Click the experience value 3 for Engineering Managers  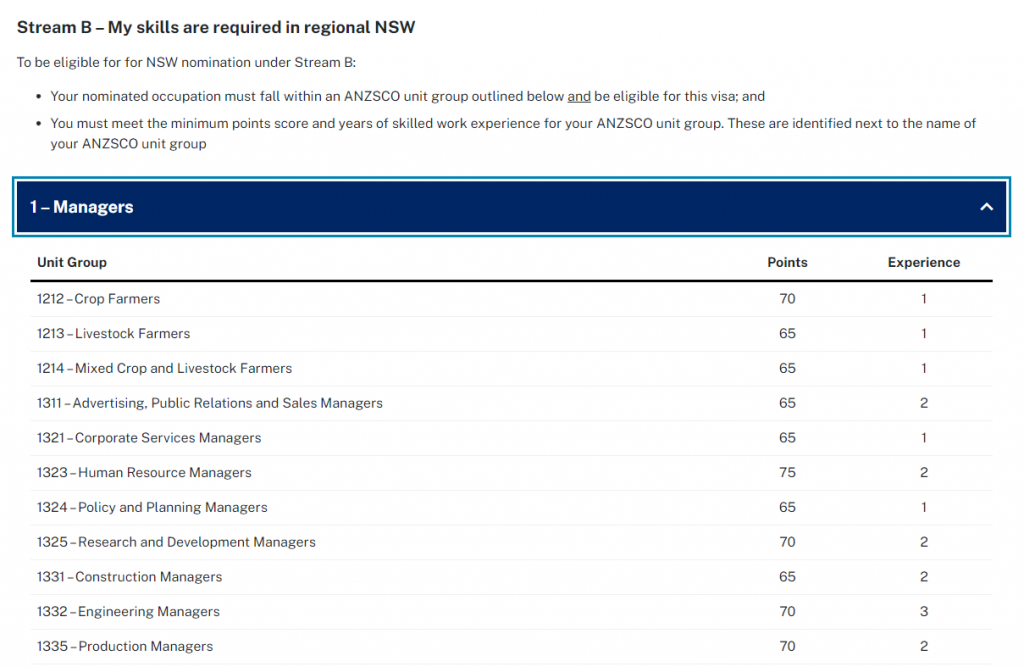click(924, 612)
